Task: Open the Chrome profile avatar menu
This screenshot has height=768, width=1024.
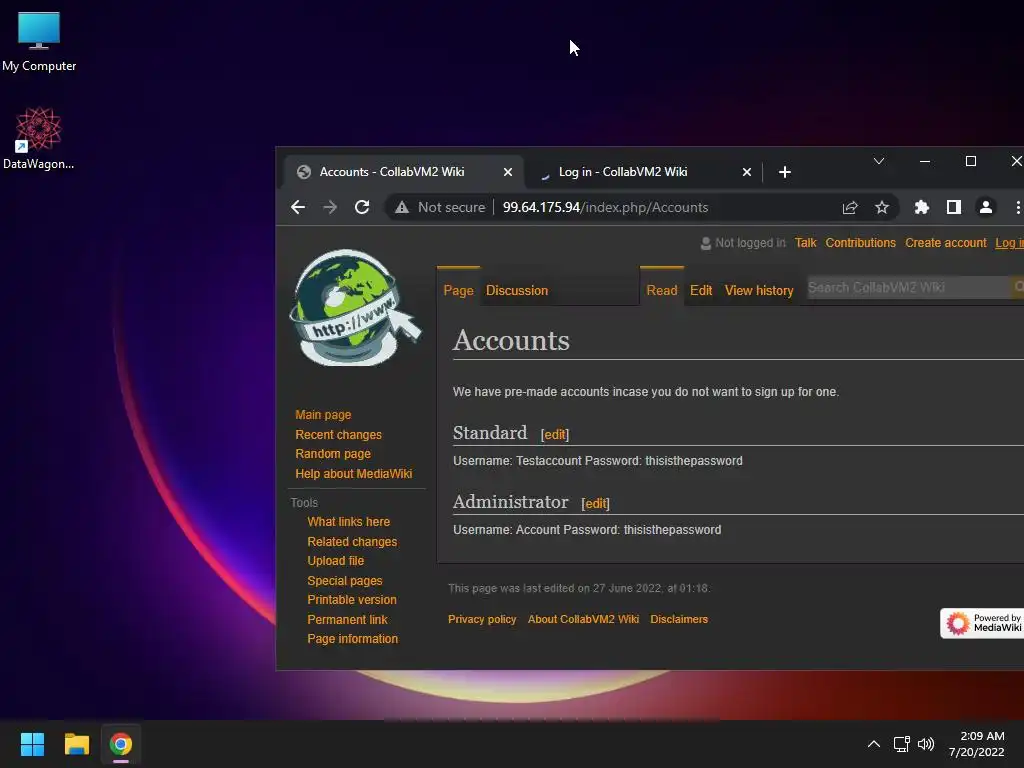Action: (x=985, y=208)
